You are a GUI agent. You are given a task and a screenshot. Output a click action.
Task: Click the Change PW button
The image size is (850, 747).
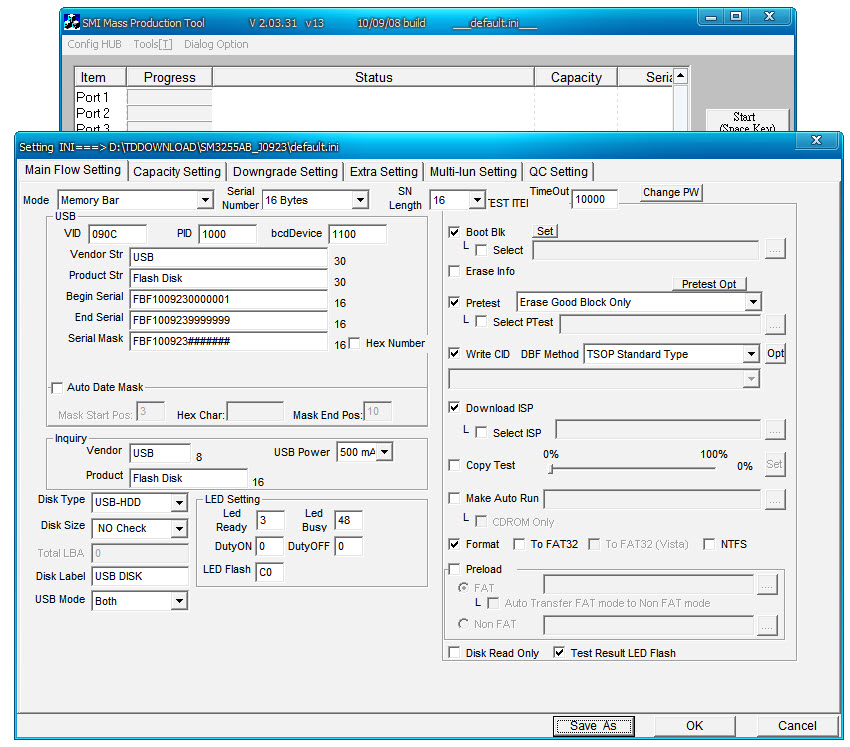click(671, 193)
